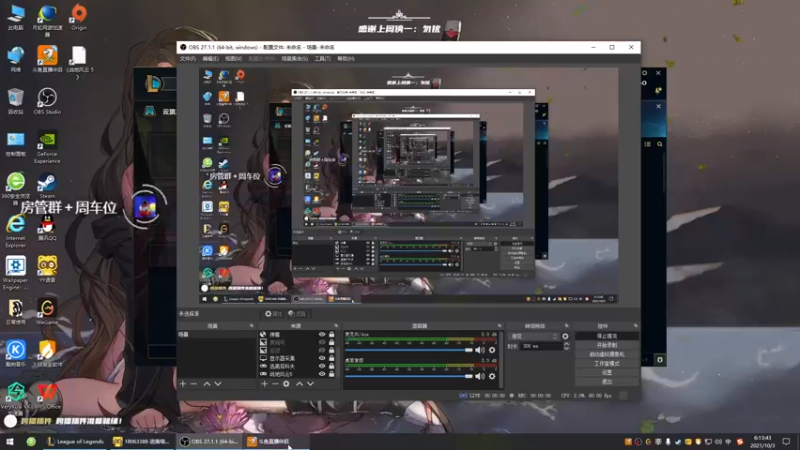Add a new scene with the plus icon
Screen dimensions: 800x450
(183, 384)
